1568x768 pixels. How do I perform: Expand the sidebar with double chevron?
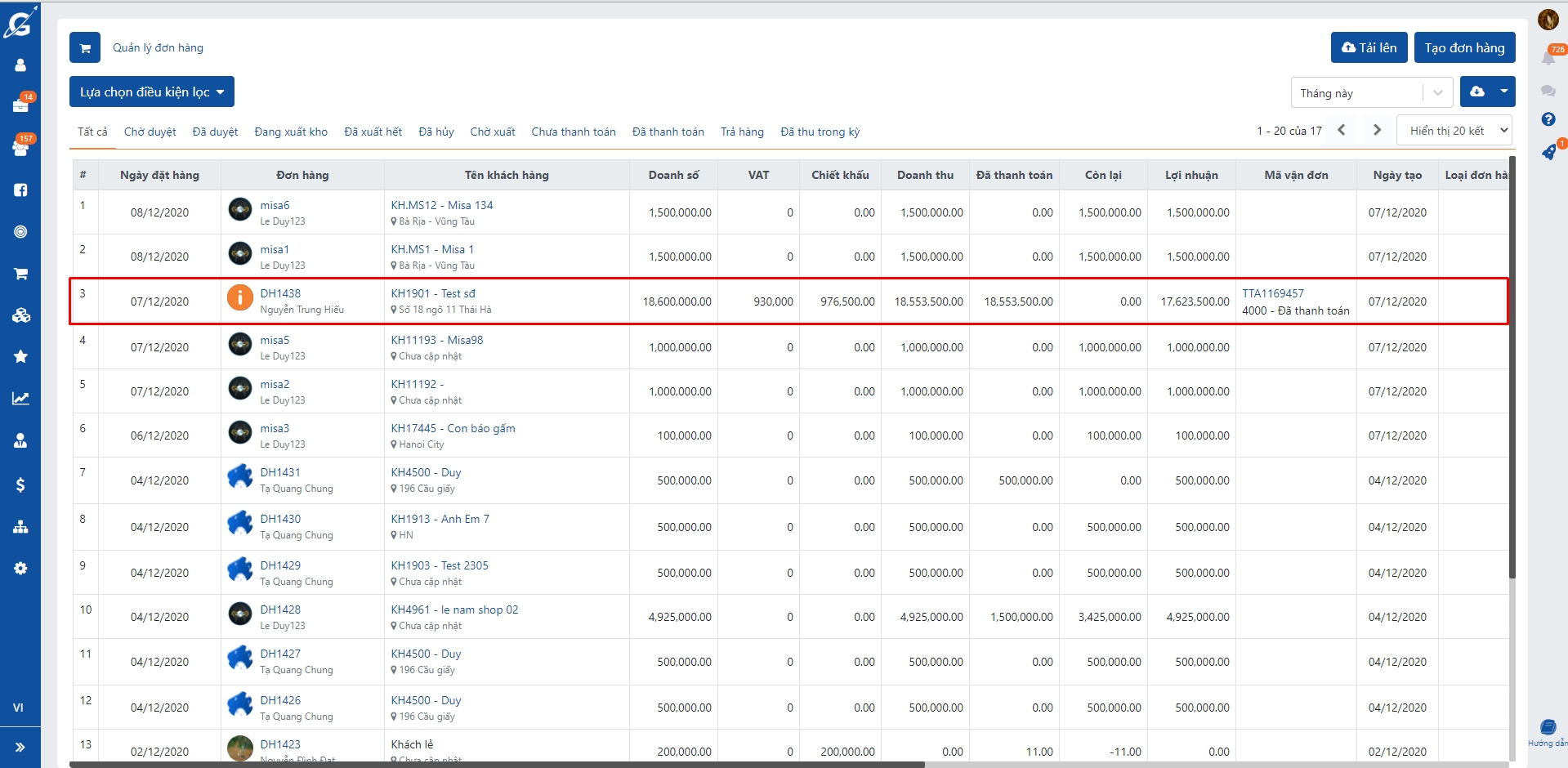pyautogui.click(x=20, y=747)
